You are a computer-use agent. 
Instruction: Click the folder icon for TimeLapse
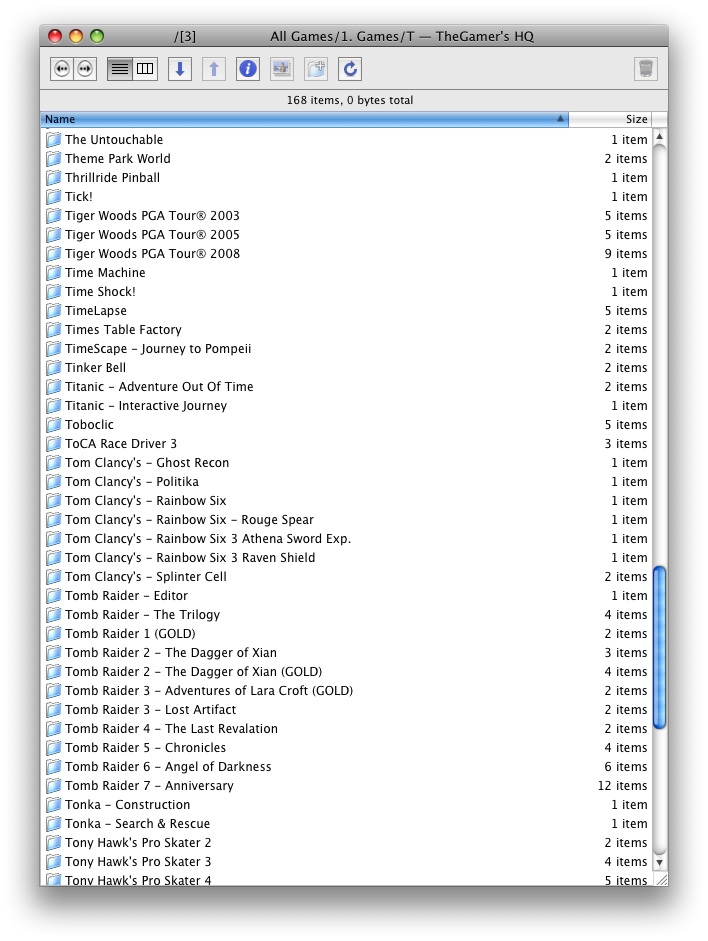pos(54,311)
